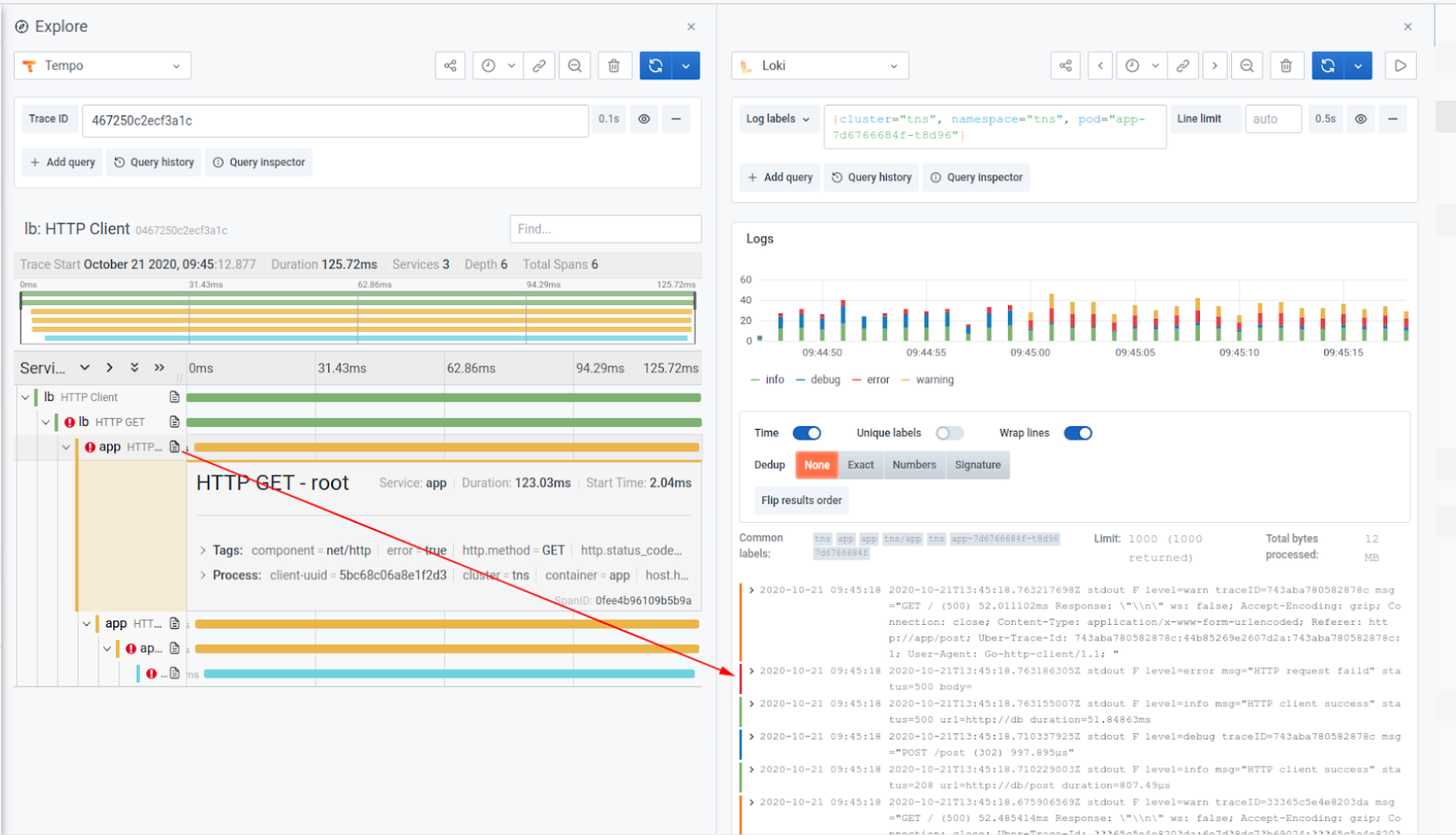Select Dedup Numbers option
This screenshot has width=1456, height=835.
[x=914, y=465]
